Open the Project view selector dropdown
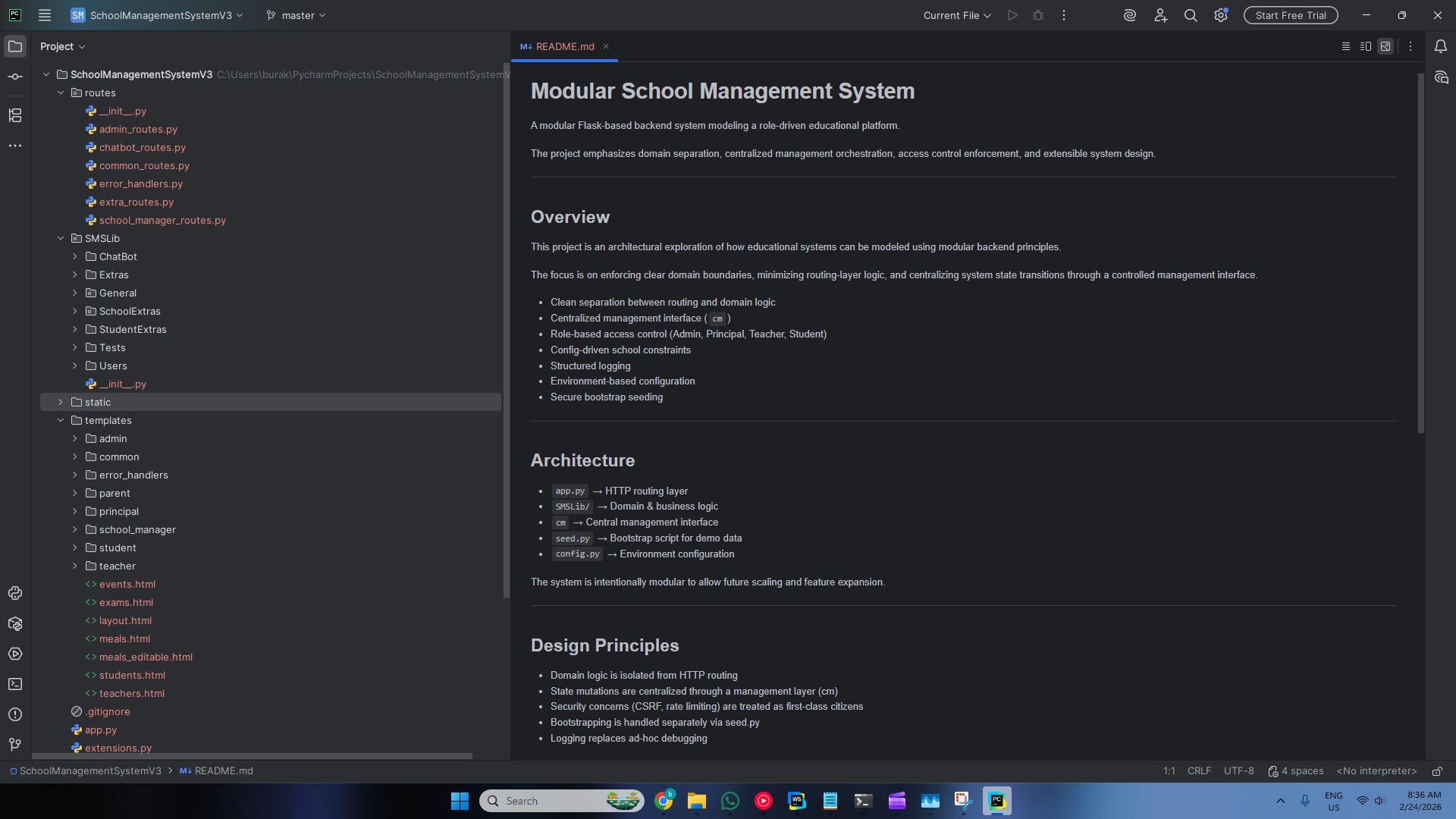Viewport: 1456px width, 819px height. 62,46
